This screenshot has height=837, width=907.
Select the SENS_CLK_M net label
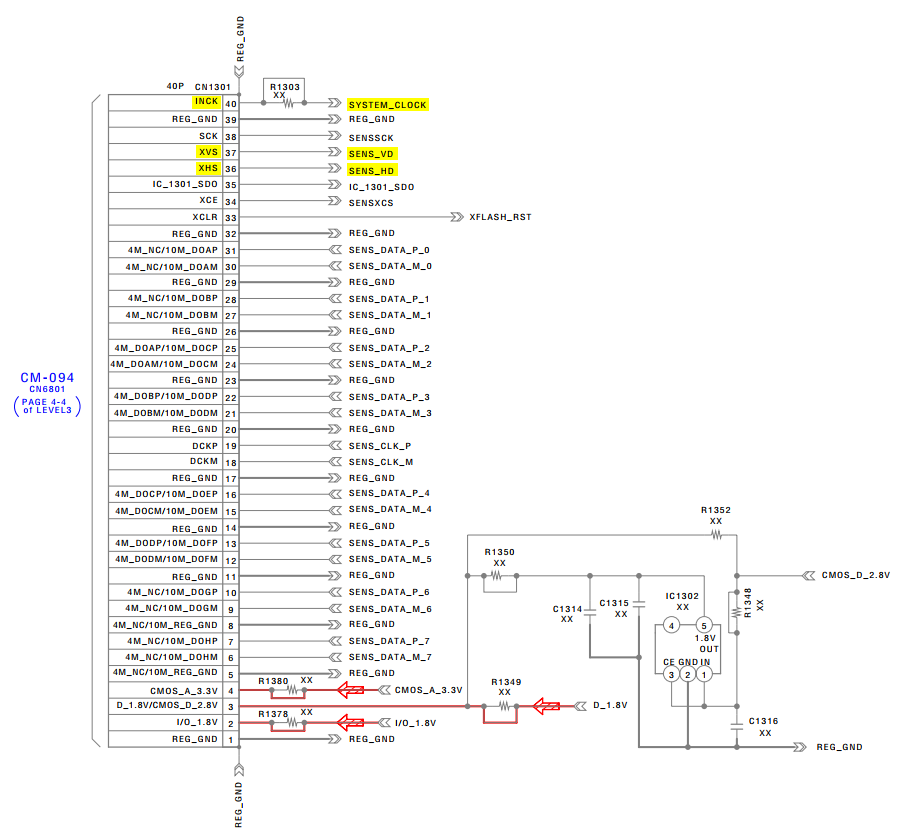pyautogui.click(x=381, y=462)
